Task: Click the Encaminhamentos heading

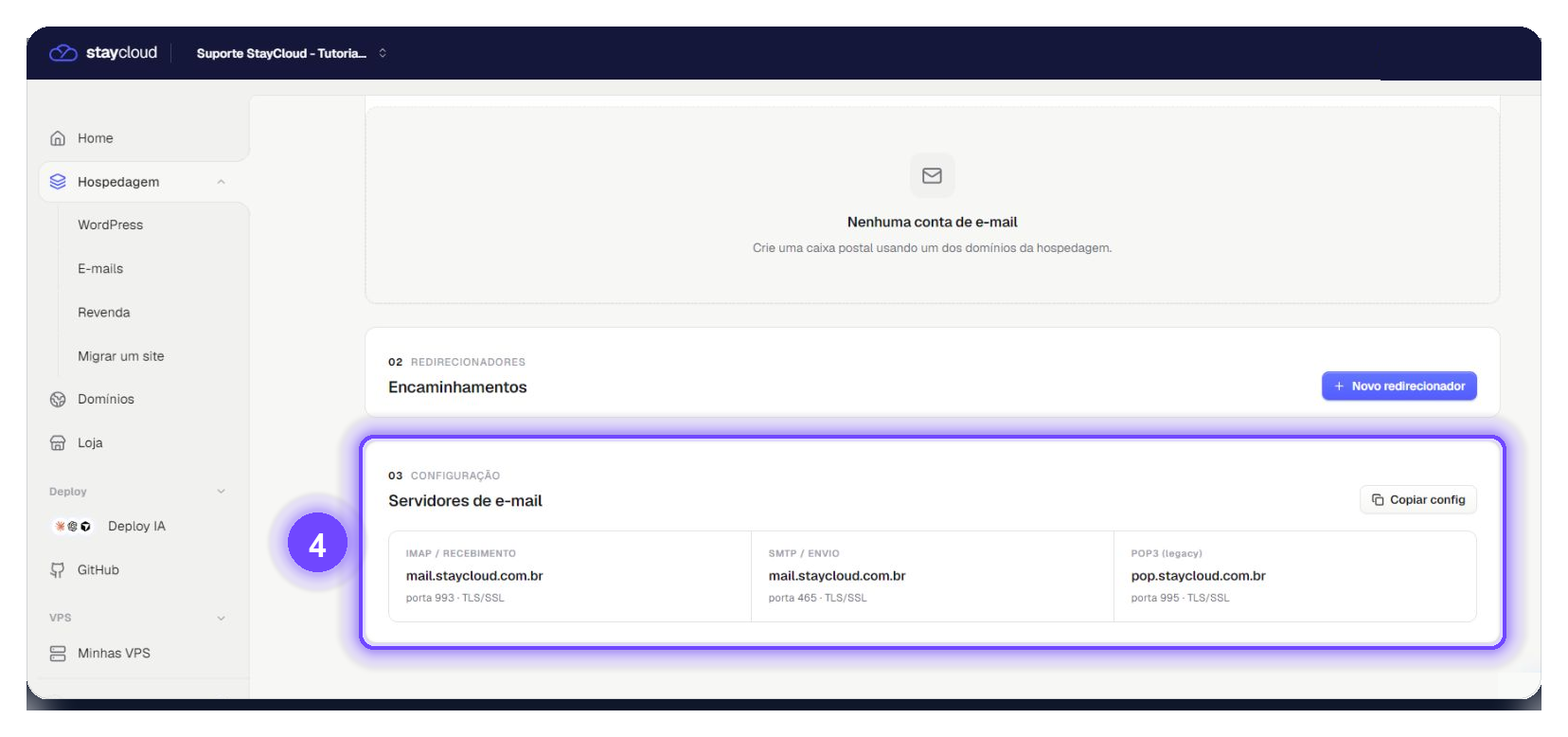Action: (457, 387)
